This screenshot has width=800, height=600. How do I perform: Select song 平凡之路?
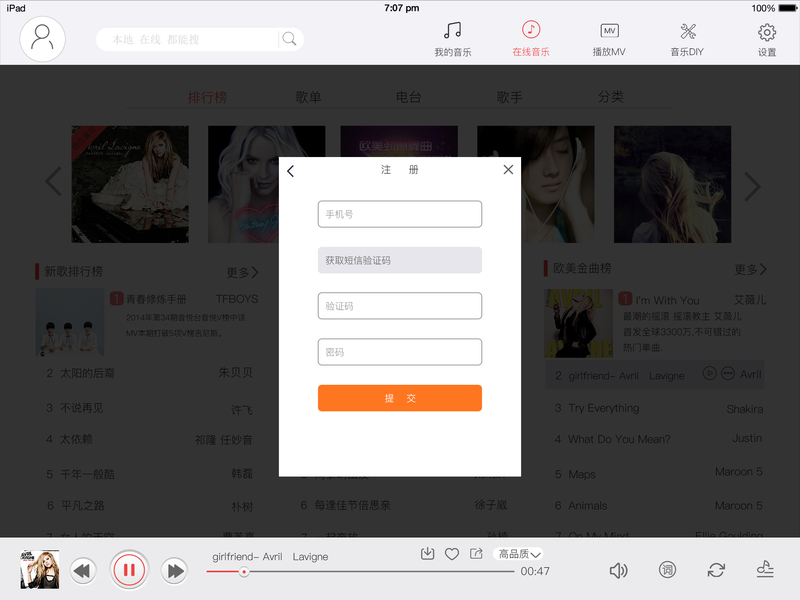point(82,506)
